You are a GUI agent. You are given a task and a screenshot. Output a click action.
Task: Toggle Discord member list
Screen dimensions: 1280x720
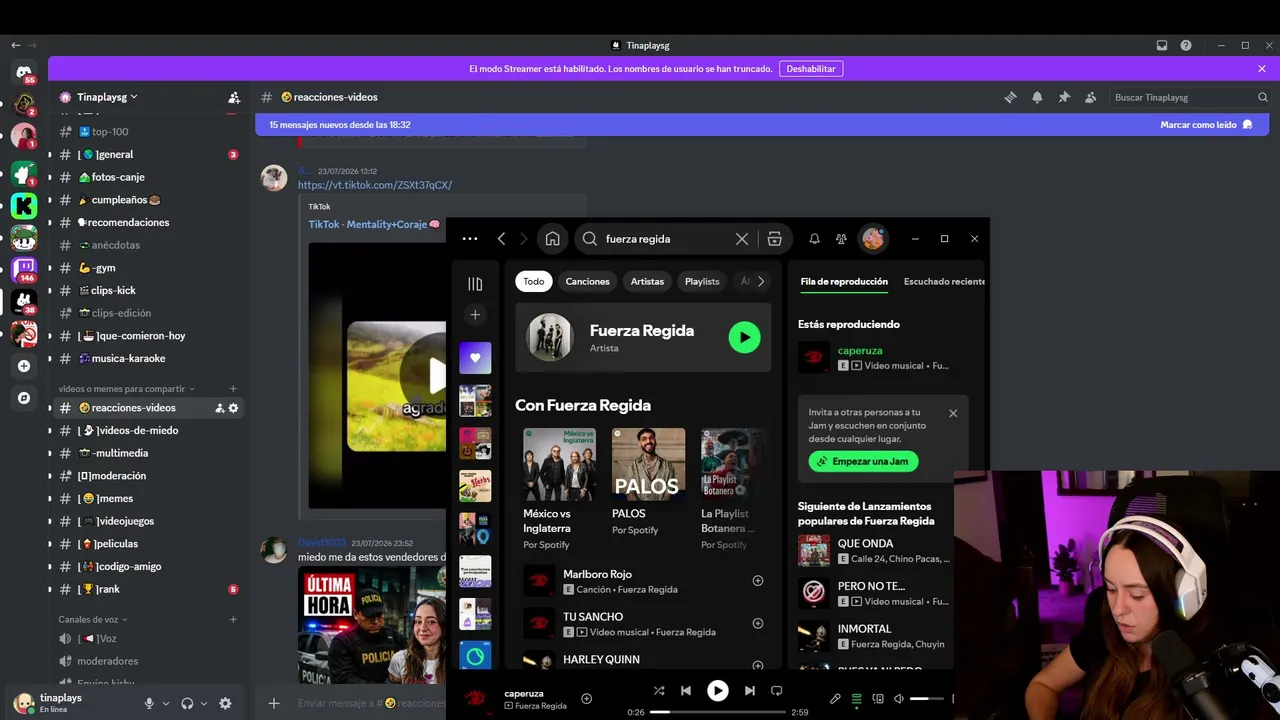coord(1090,97)
